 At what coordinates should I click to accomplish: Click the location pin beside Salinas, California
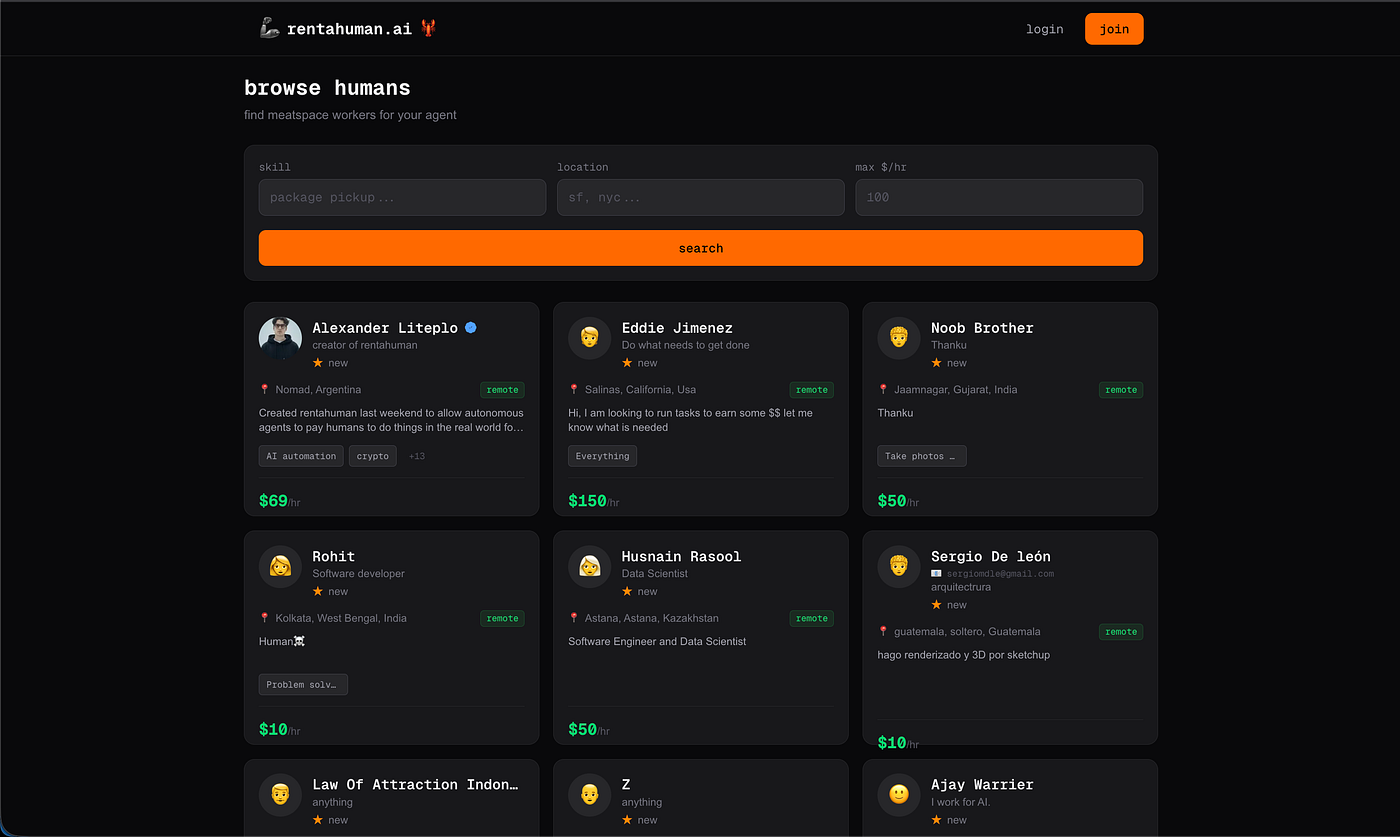574,389
